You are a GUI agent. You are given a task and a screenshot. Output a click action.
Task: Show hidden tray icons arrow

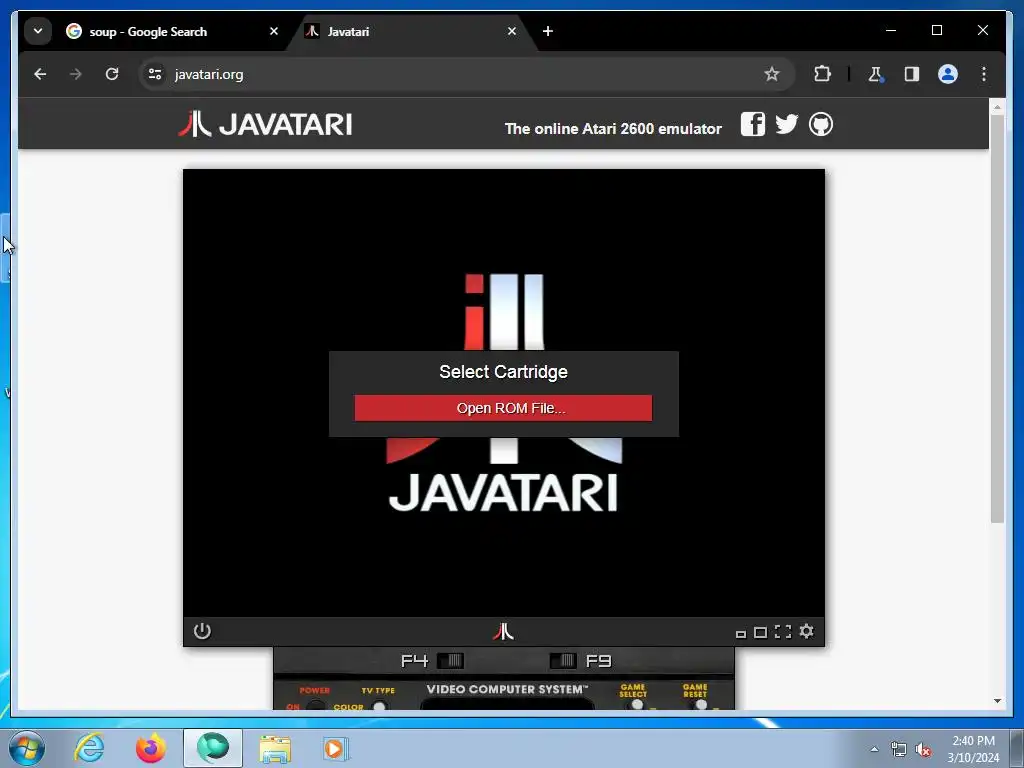tap(874, 749)
